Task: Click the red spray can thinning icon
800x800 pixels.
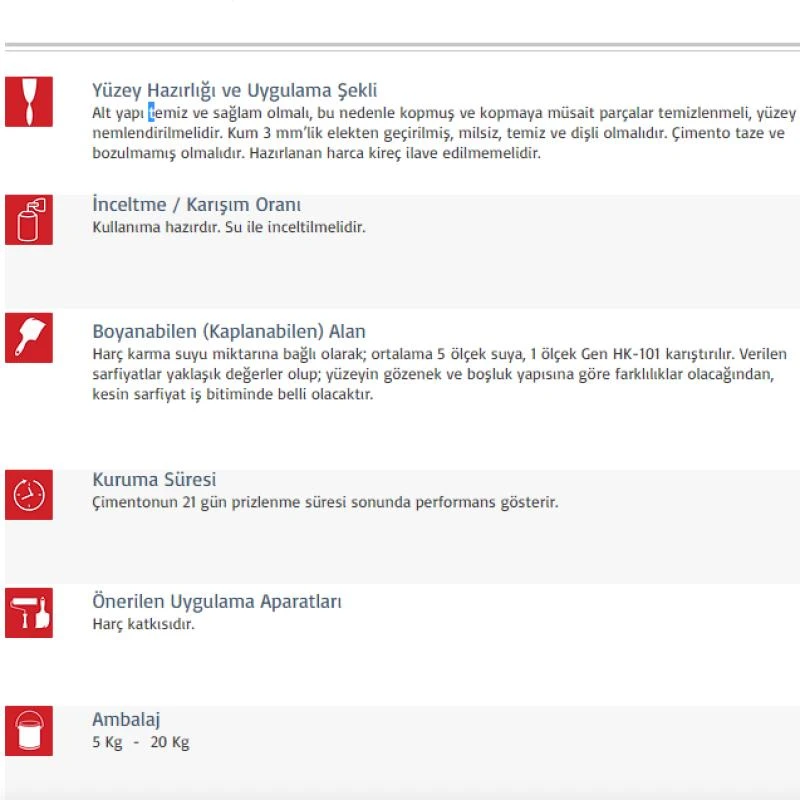Action: pyautogui.click(x=28, y=220)
